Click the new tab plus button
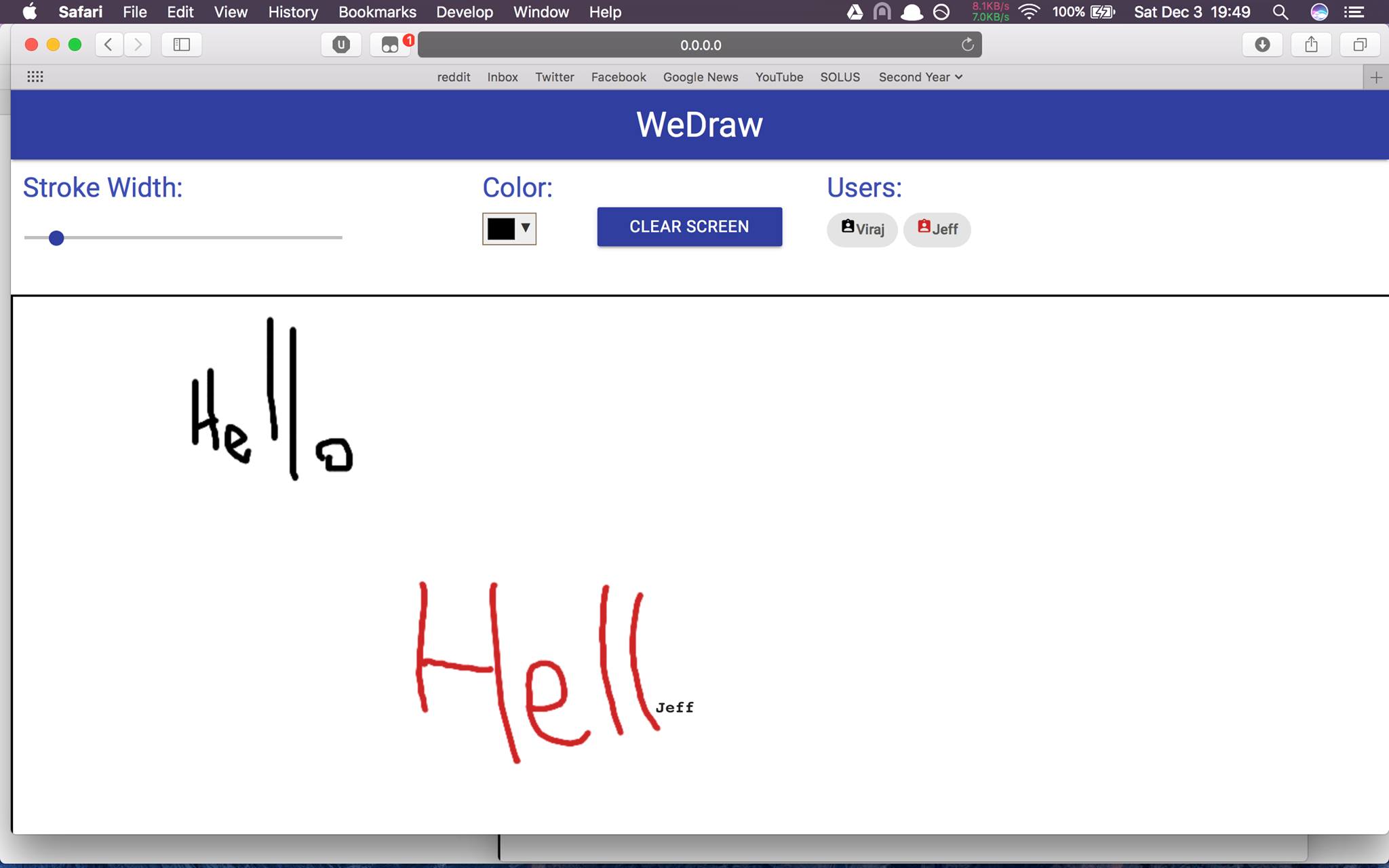The width and height of the screenshot is (1389, 868). [1375, 77]
